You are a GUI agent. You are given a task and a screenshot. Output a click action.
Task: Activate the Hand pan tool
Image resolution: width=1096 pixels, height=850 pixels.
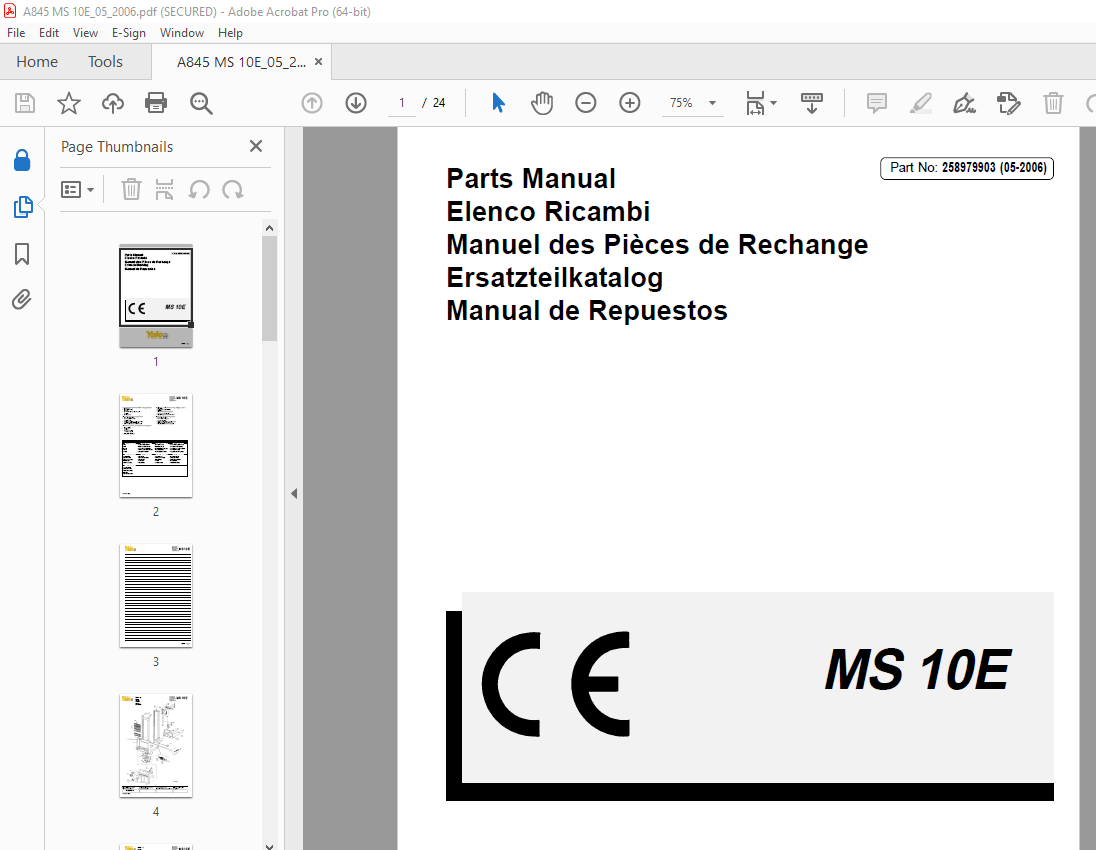[x=542, y=103]
